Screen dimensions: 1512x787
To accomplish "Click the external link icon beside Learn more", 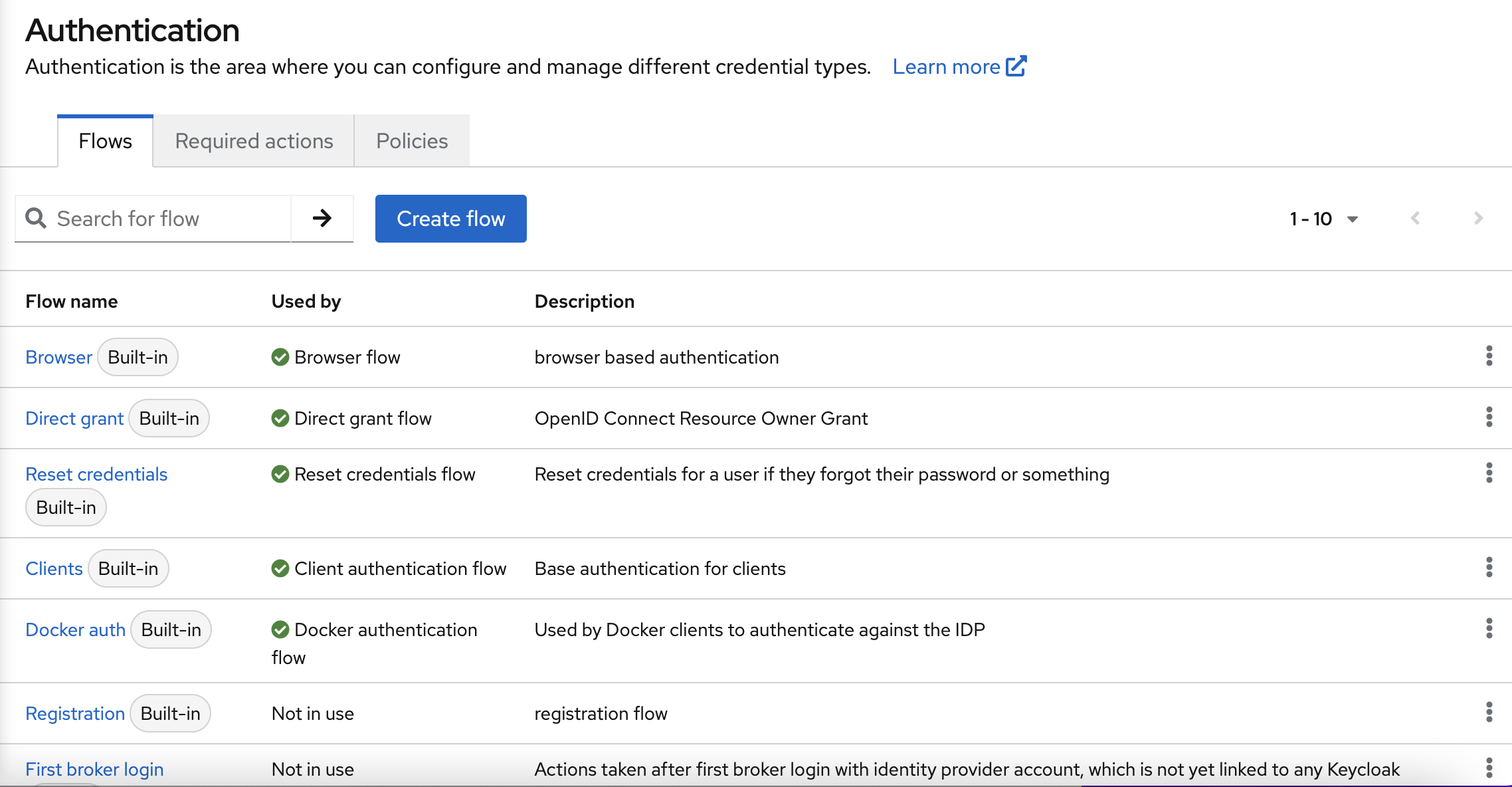I will click(1015, 66).
